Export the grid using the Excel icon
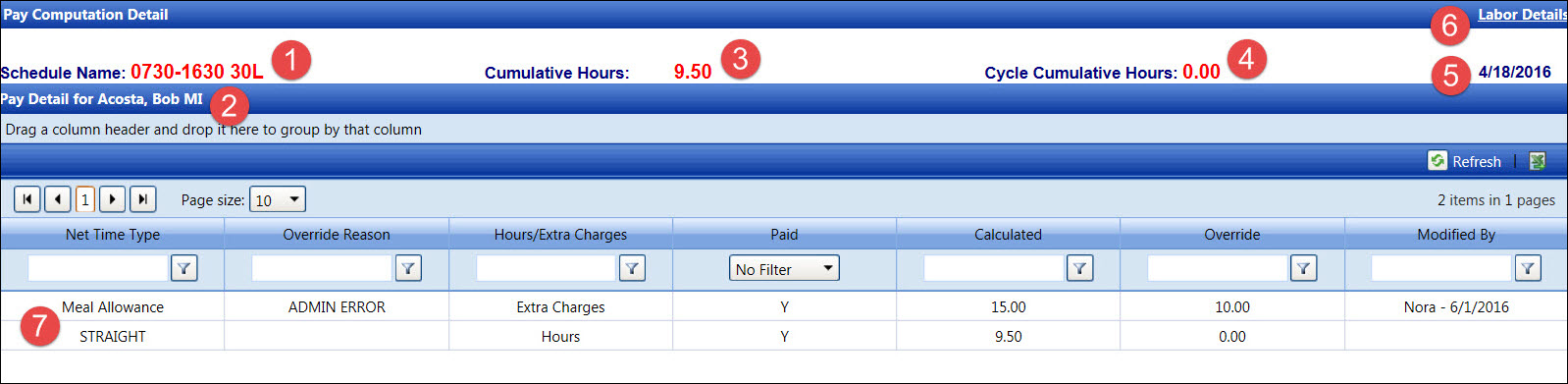Screen dimensions: 1568x384 1538,161
